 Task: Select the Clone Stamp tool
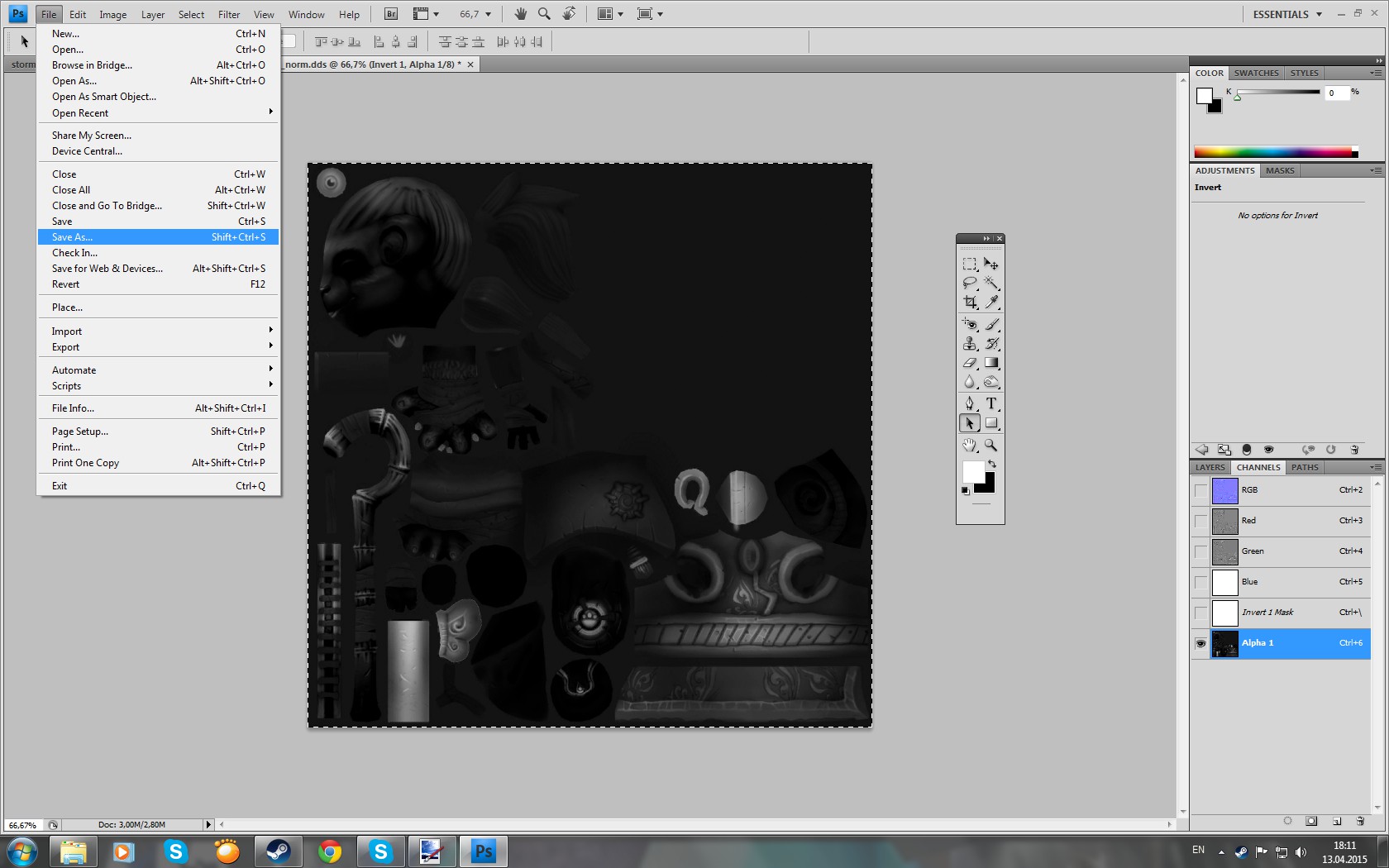[x=970, y=343]
